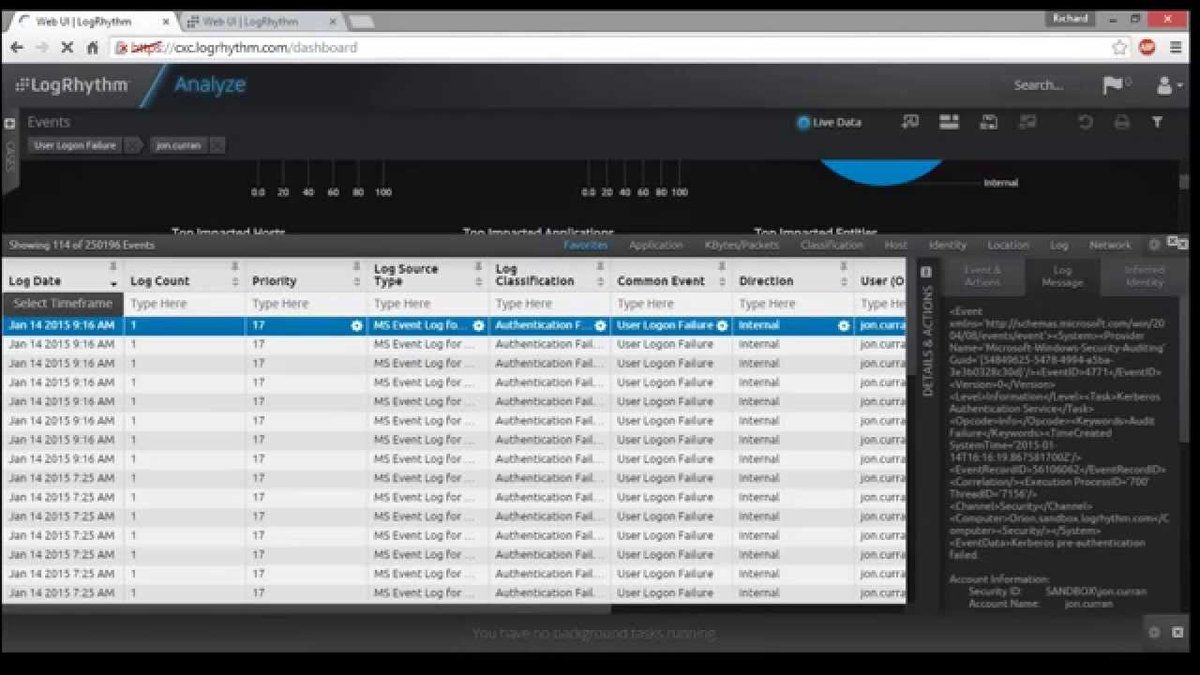Click the LogRhythm logo
The image size is (1200, 675).
tap(72, 86)
